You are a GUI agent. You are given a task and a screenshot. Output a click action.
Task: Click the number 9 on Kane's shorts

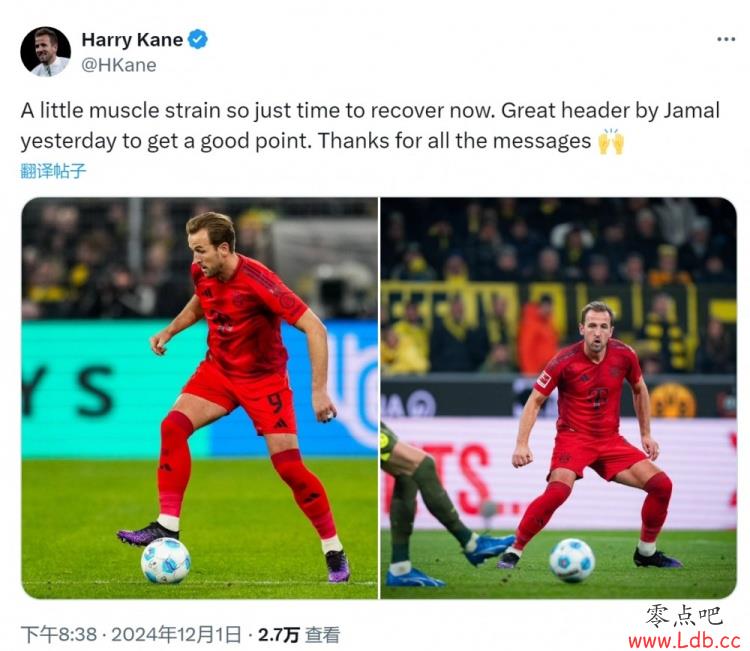pyautogui.click(x=275, y=404)
